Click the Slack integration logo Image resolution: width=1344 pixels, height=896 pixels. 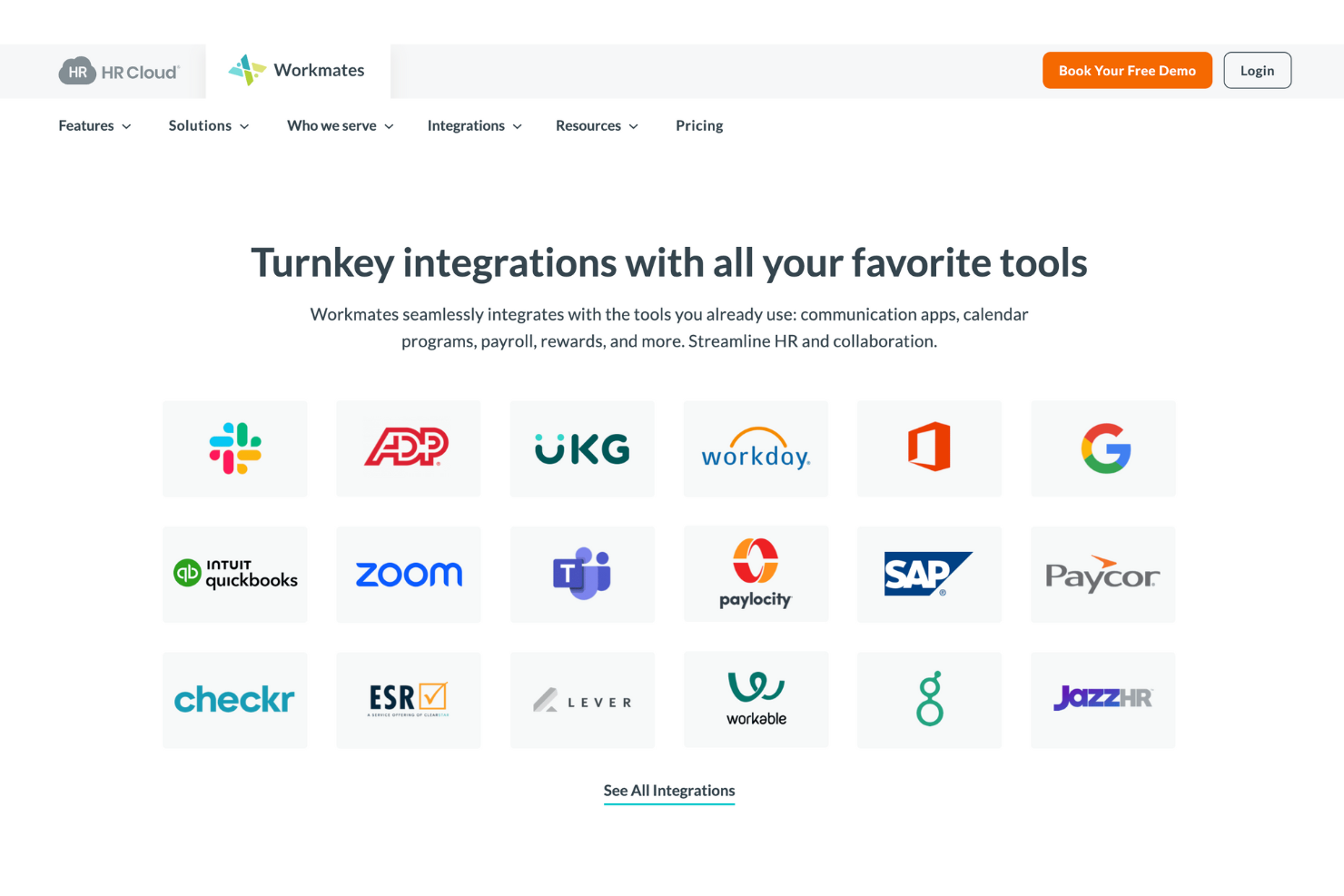coord(234,448)
